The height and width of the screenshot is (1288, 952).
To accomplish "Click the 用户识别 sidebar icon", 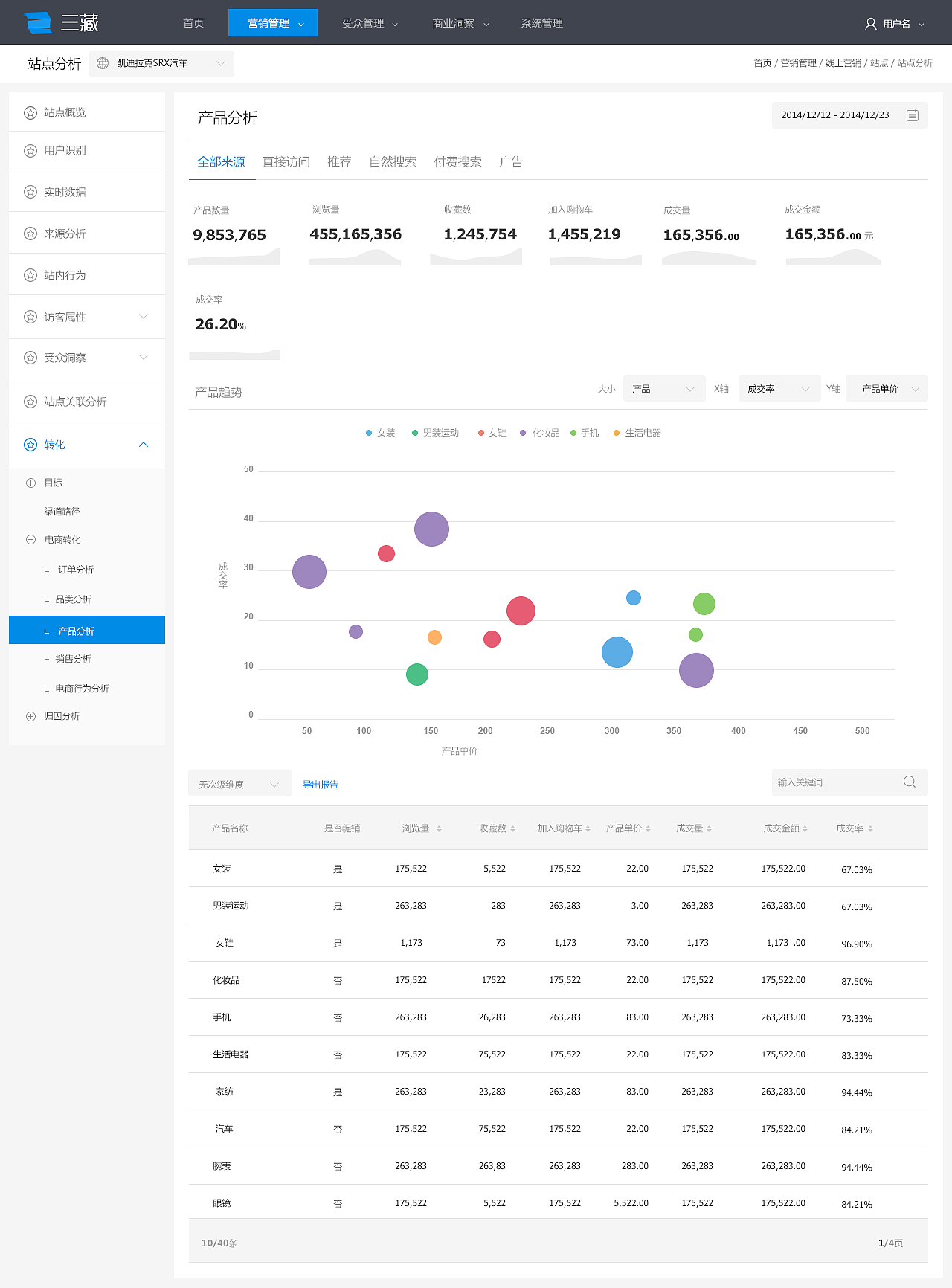I will point(30,151).
